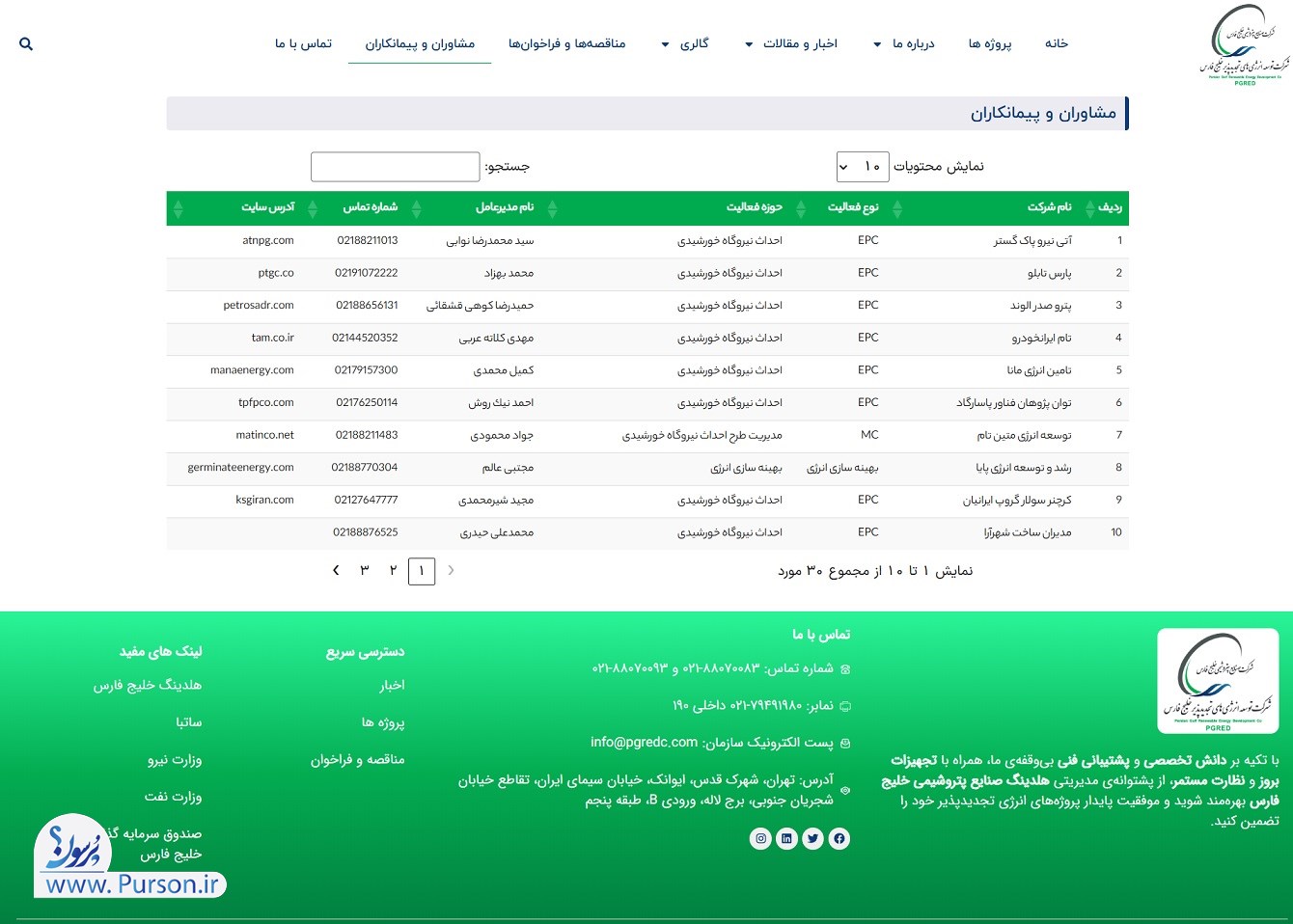Expand the اخبار و مقالات menu arrow
1293x924 pixels.
pos(749,44)
